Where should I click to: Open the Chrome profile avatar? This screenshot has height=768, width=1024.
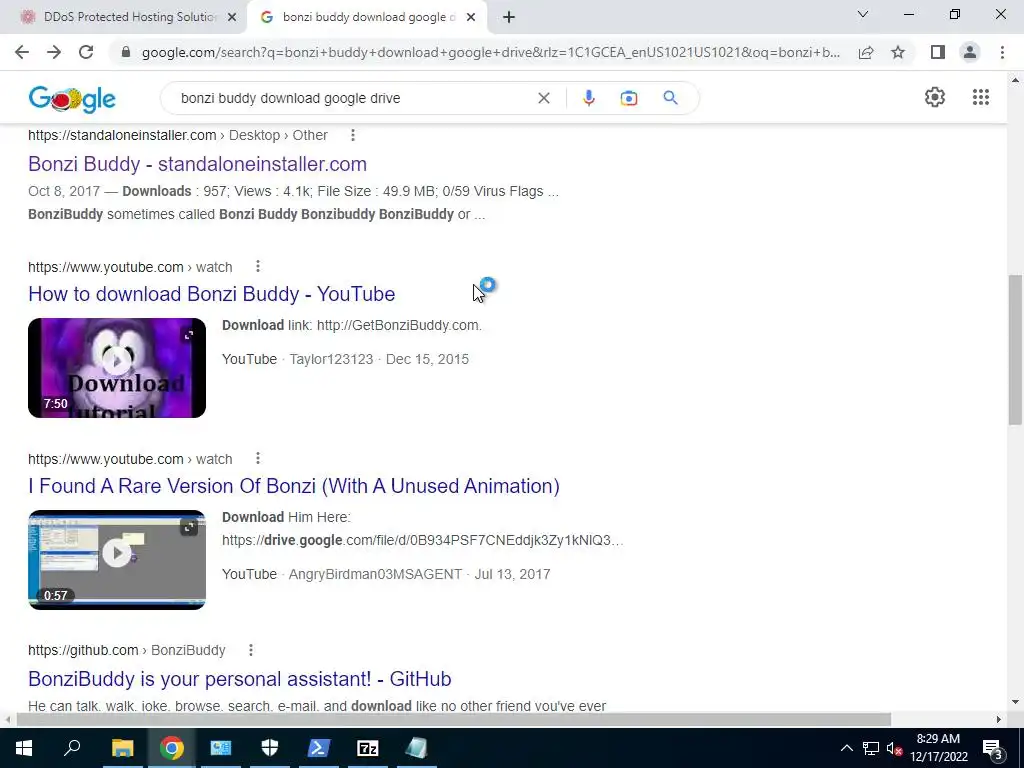click(x=970, y=52)
